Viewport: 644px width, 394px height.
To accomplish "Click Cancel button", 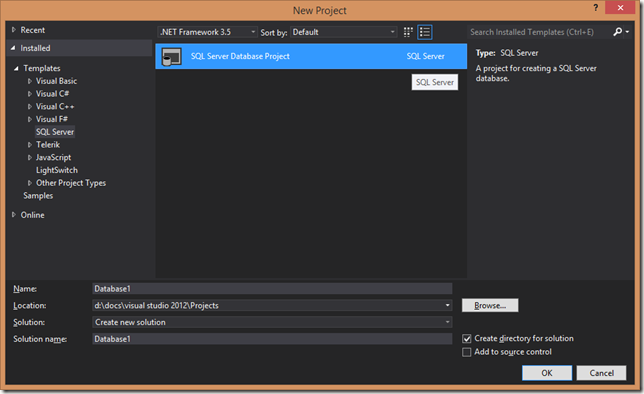I will point(601,373).
